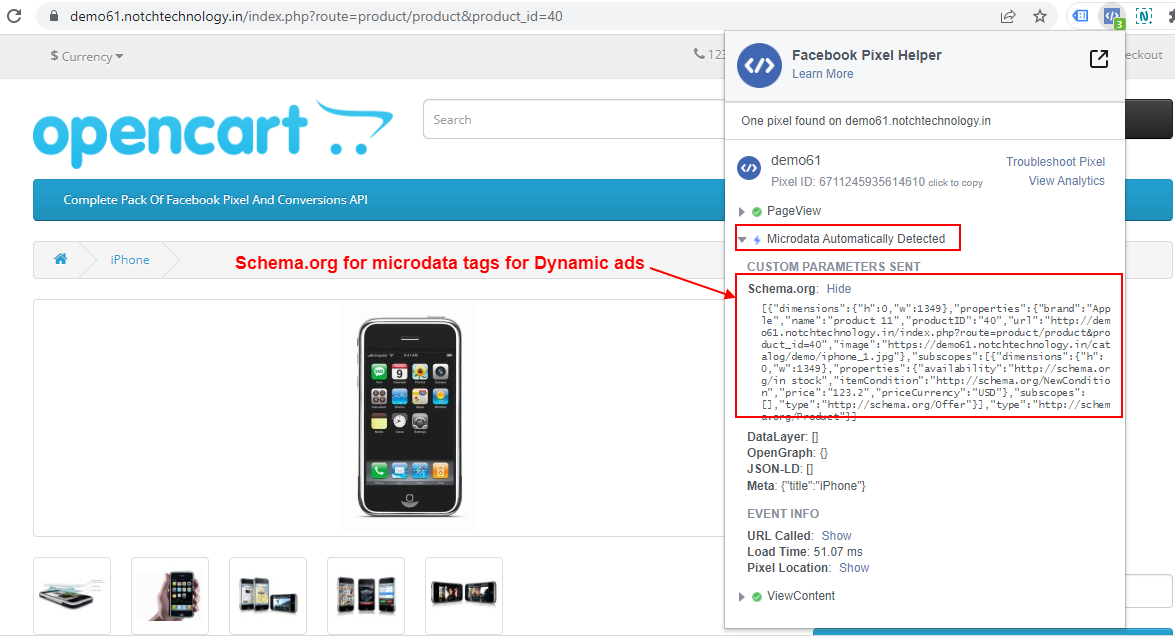
Task: Open View Analytics link
Action: tap(1066, 181)
